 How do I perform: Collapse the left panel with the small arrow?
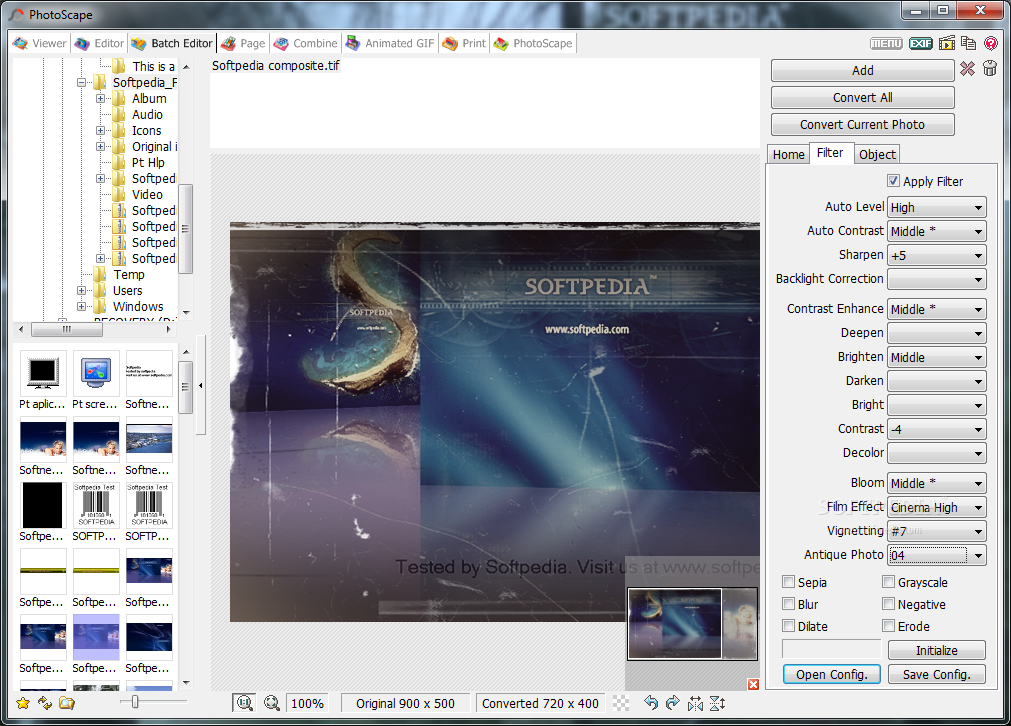[201, 386]
